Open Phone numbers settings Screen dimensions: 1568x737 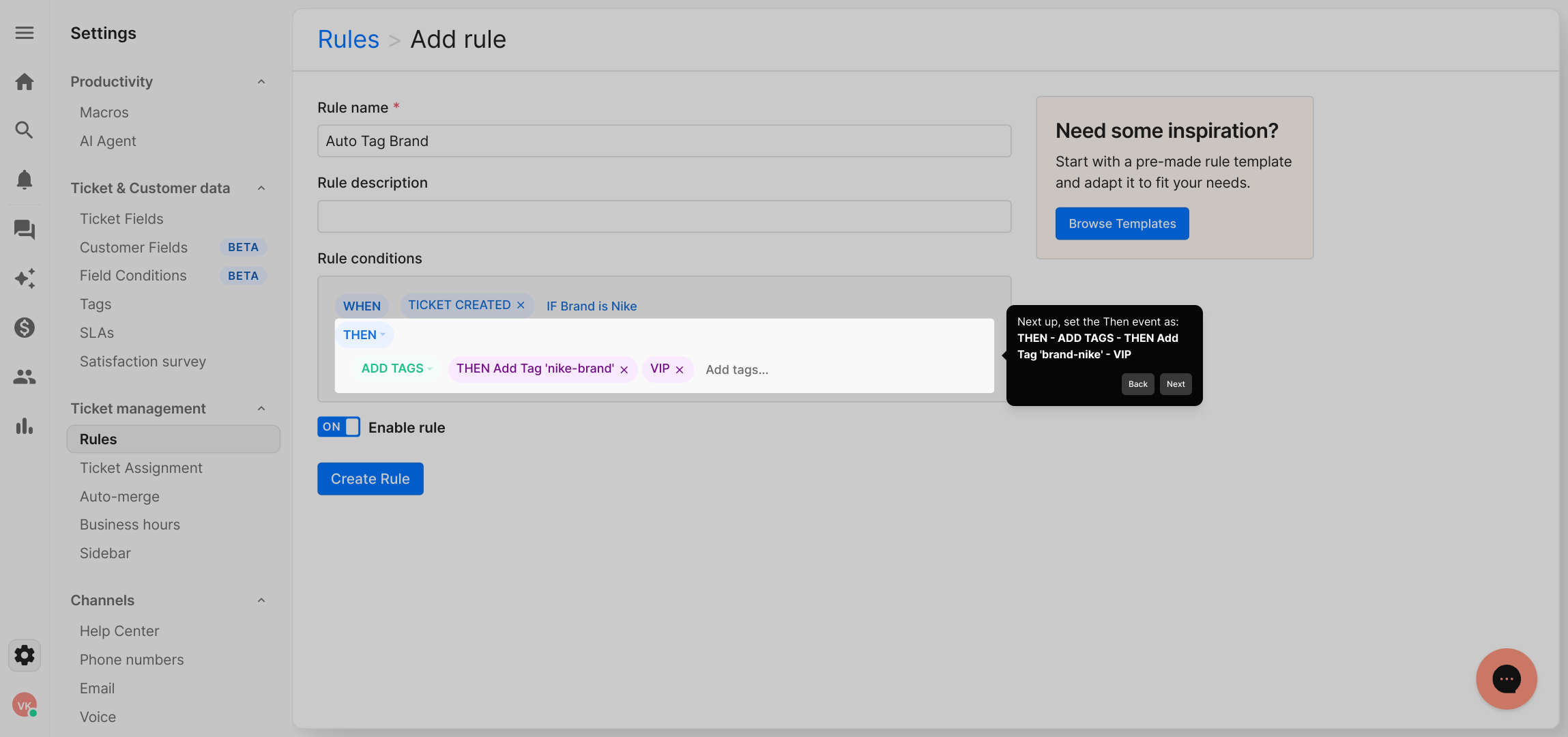coord(132,660)
